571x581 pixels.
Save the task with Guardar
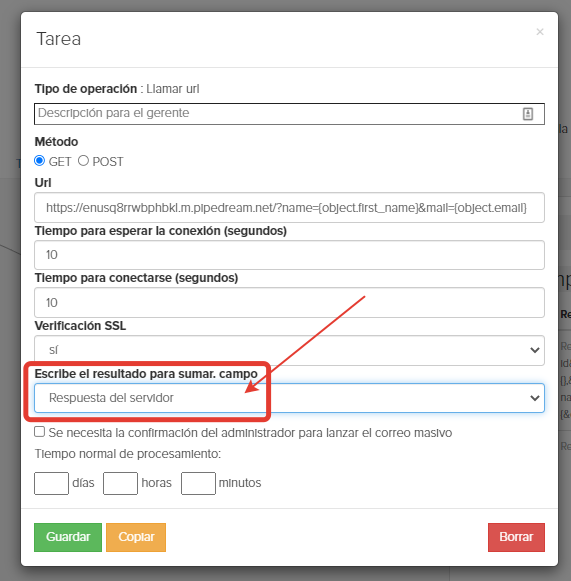tap(68, 537)
